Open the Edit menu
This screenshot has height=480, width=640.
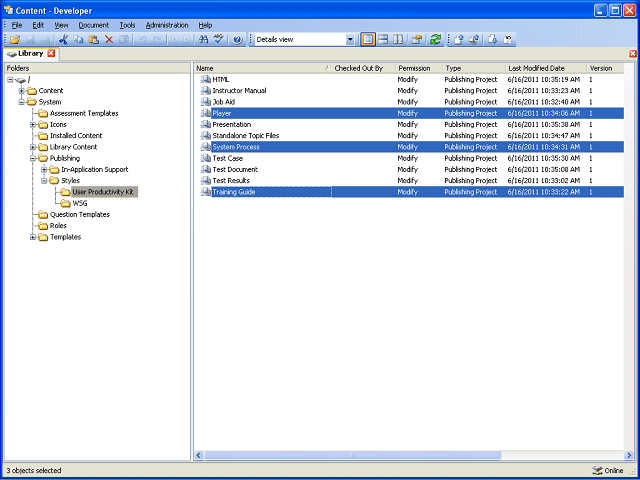[38, 25]
